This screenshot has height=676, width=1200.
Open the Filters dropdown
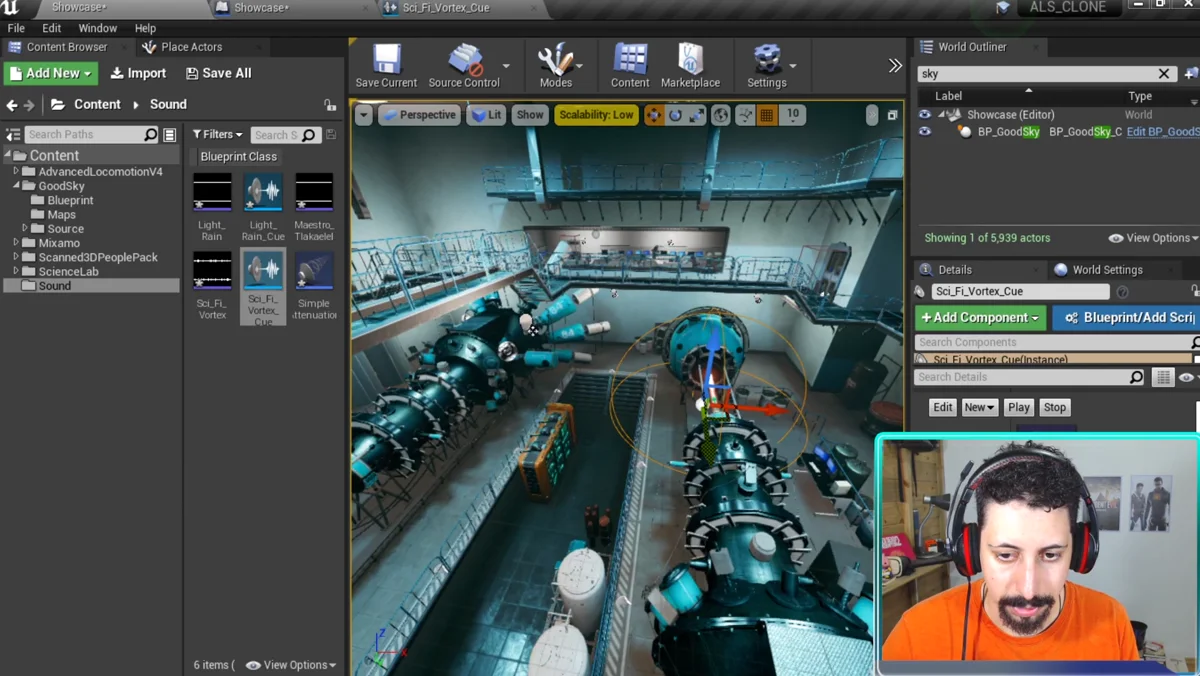[218, 134]
